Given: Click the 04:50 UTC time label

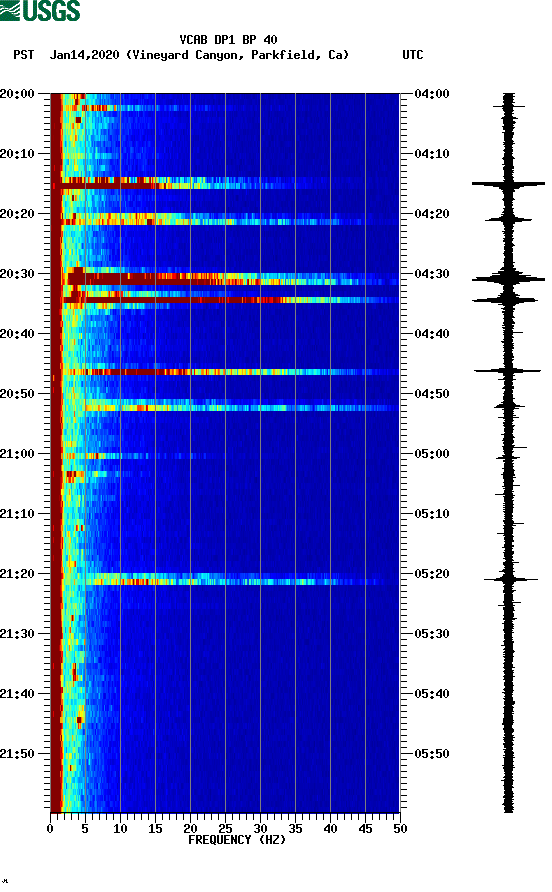Looking at the screenshot, I should [432, 394].
